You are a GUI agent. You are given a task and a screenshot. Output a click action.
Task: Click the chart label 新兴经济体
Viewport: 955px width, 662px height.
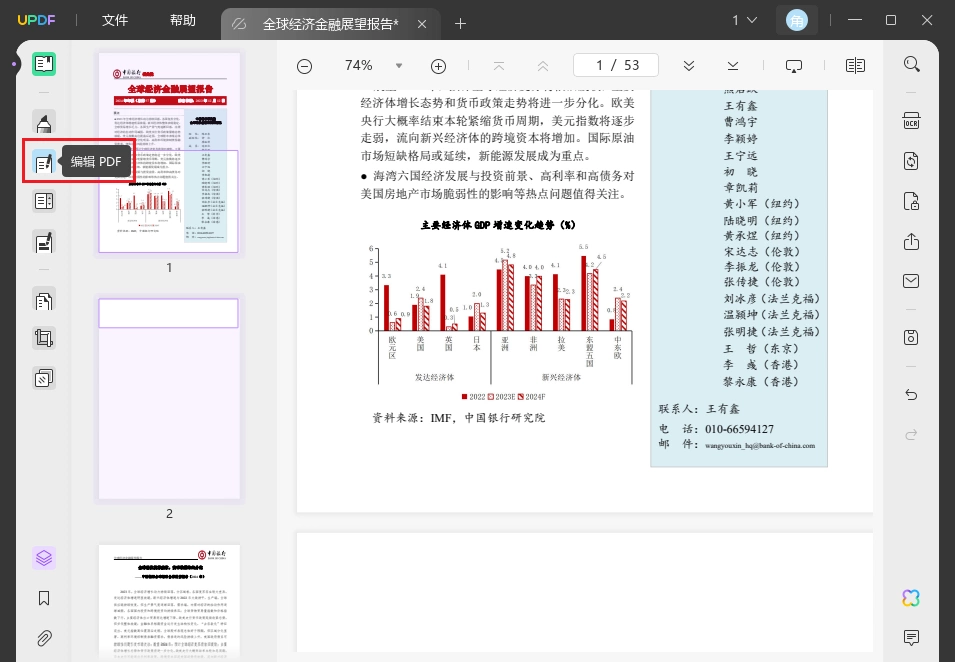561,378
